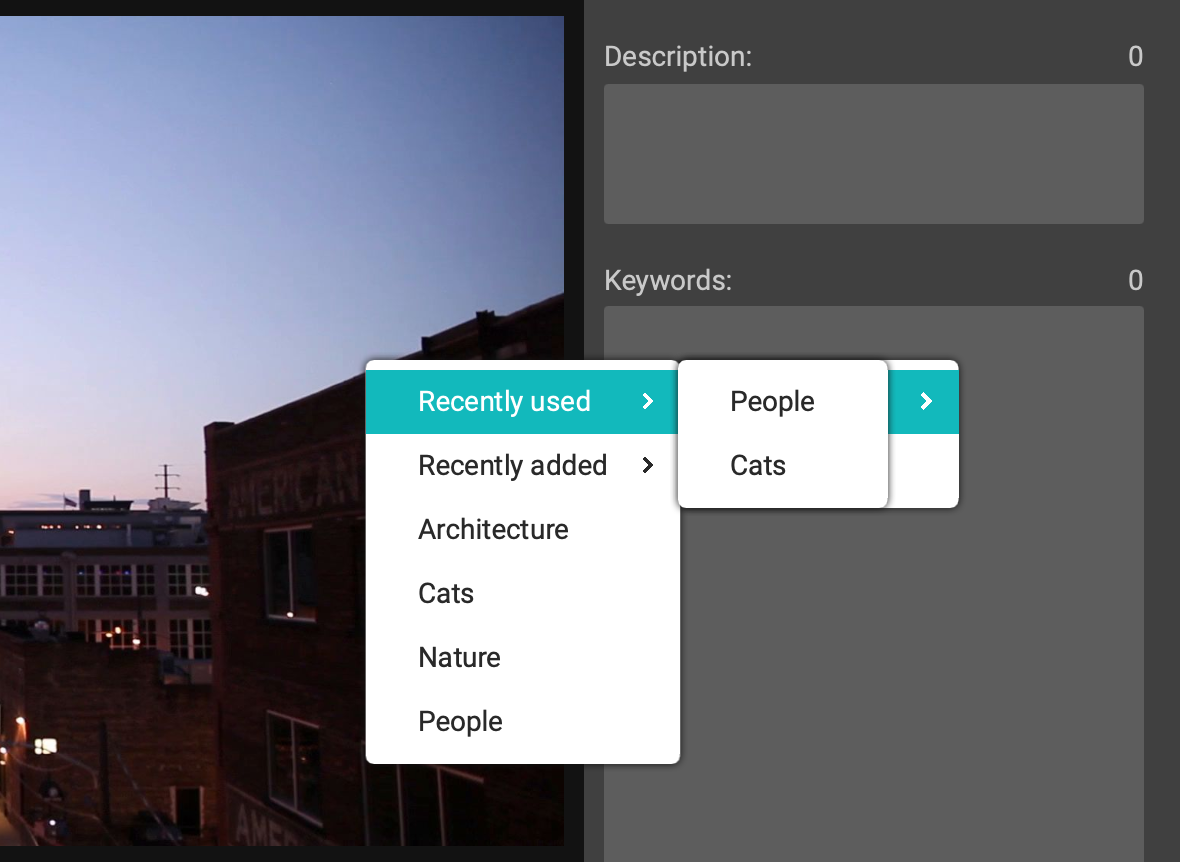
Task: Click the Description label
Action: coord(678,57)
